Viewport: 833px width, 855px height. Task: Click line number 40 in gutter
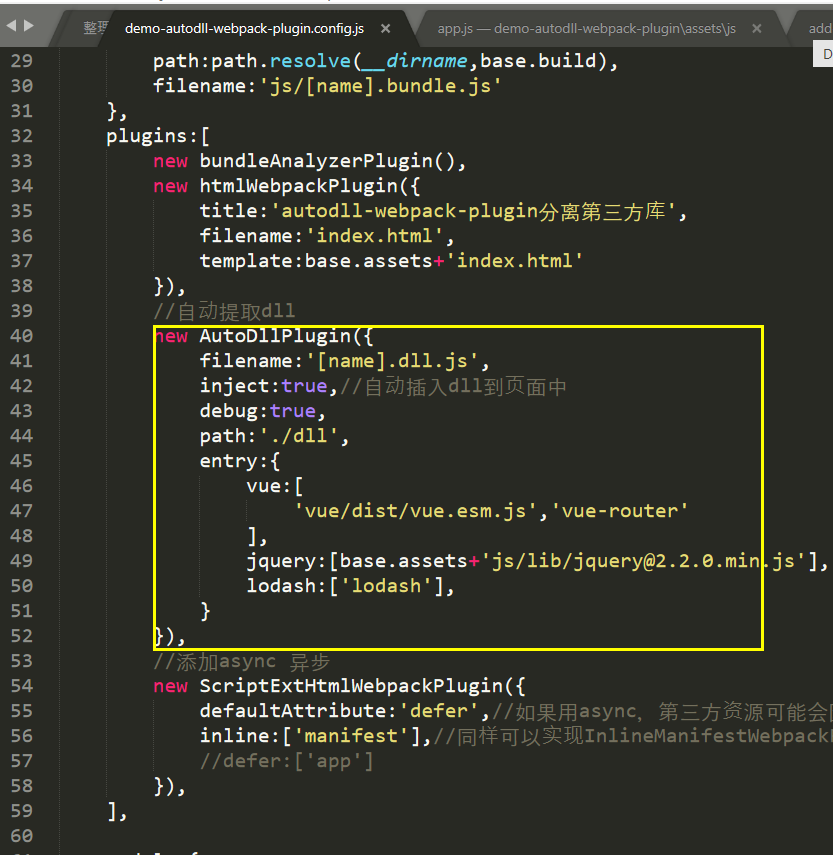[x=22, y=336]
